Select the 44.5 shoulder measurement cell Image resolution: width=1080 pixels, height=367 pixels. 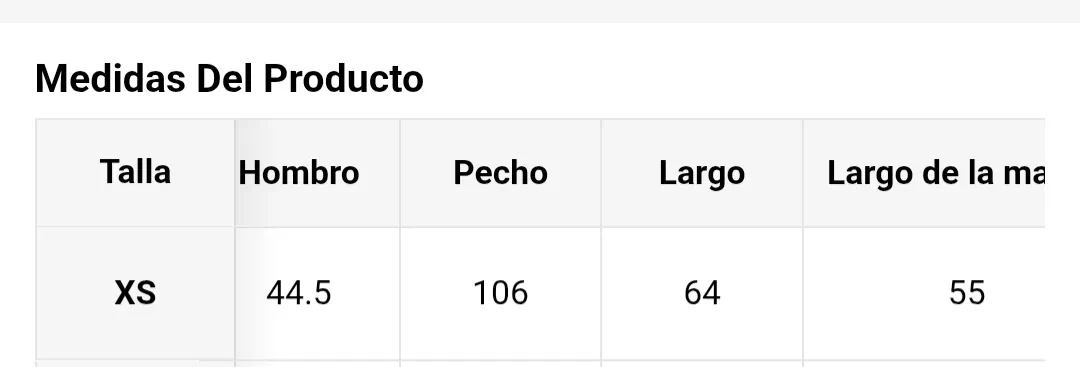coord(318,293)
